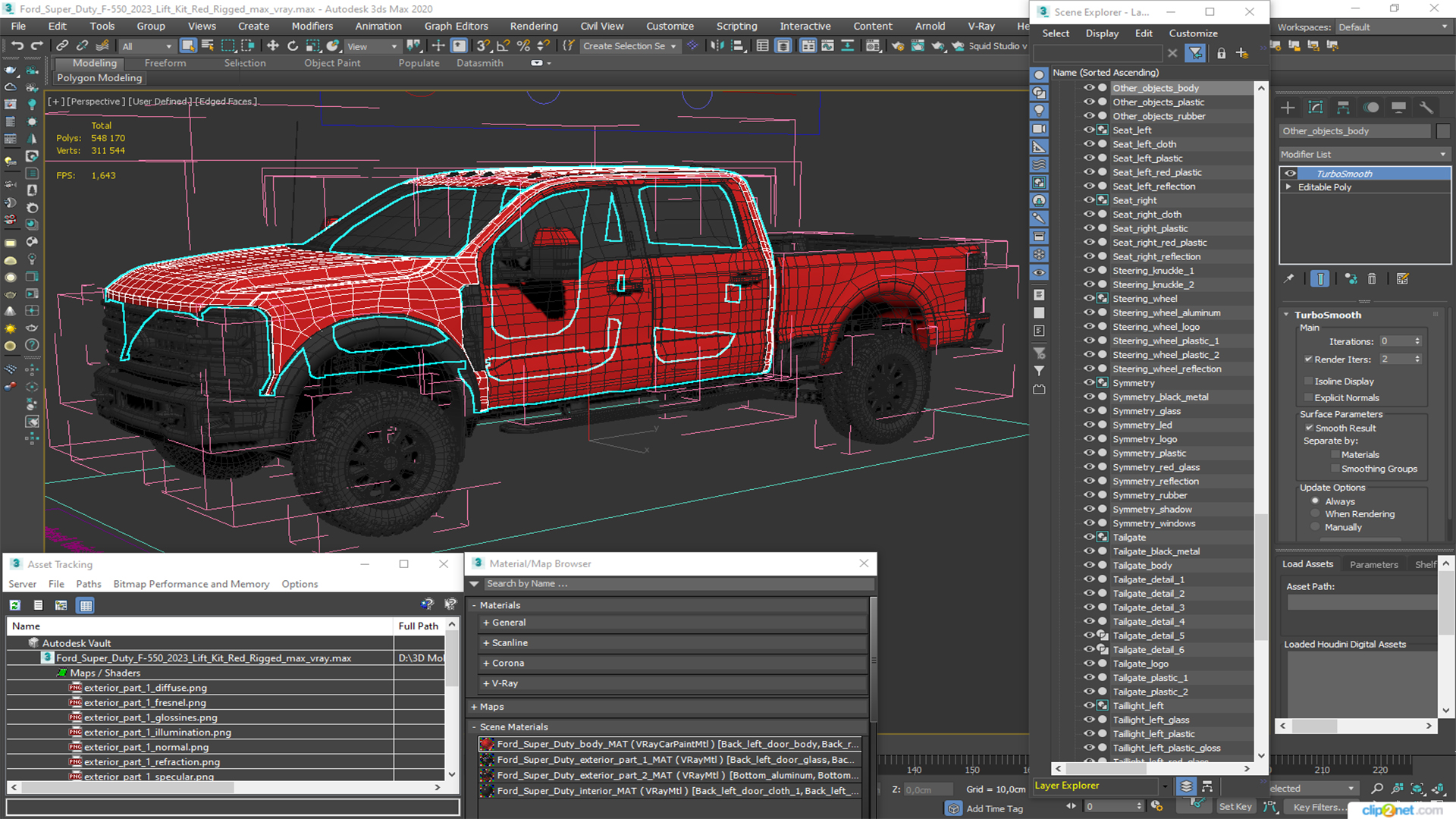The width and height of the screenshot is (1456, 819).
Task: Click Make Unique icon under modifier stack
Action: [1351, 279]
